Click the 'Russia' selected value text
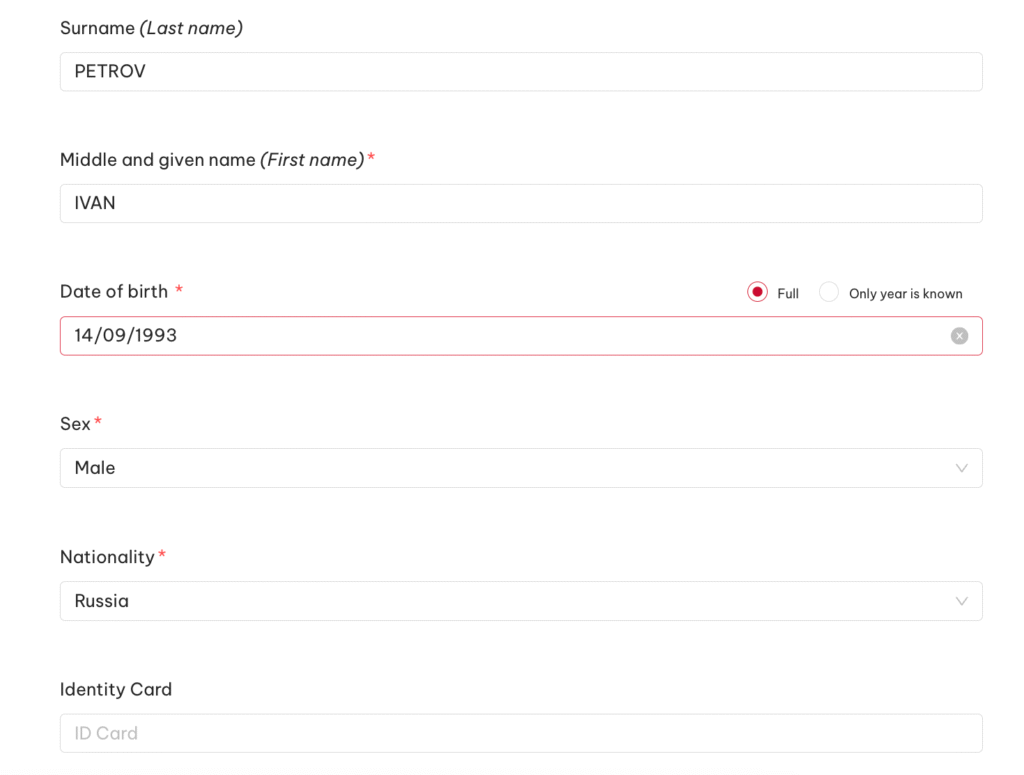This screenshot has height=775, width=1024. 102,601
